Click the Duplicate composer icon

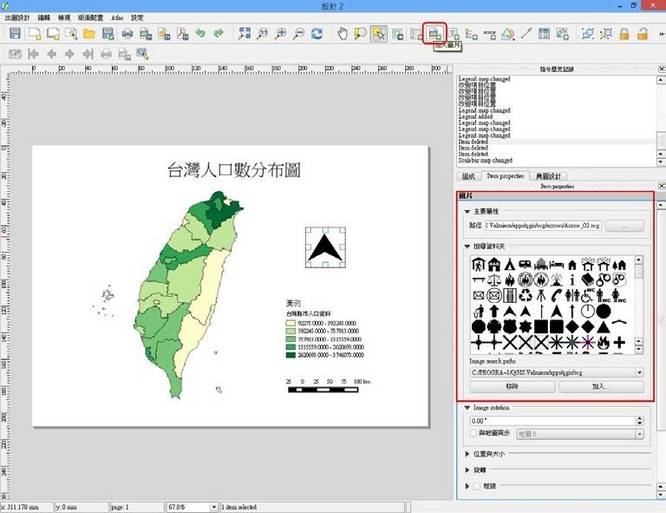[53, 34]
